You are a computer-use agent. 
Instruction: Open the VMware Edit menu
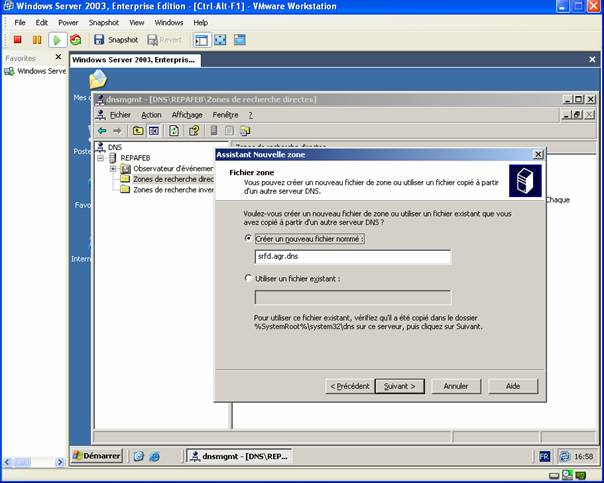[x=42, y=23]
